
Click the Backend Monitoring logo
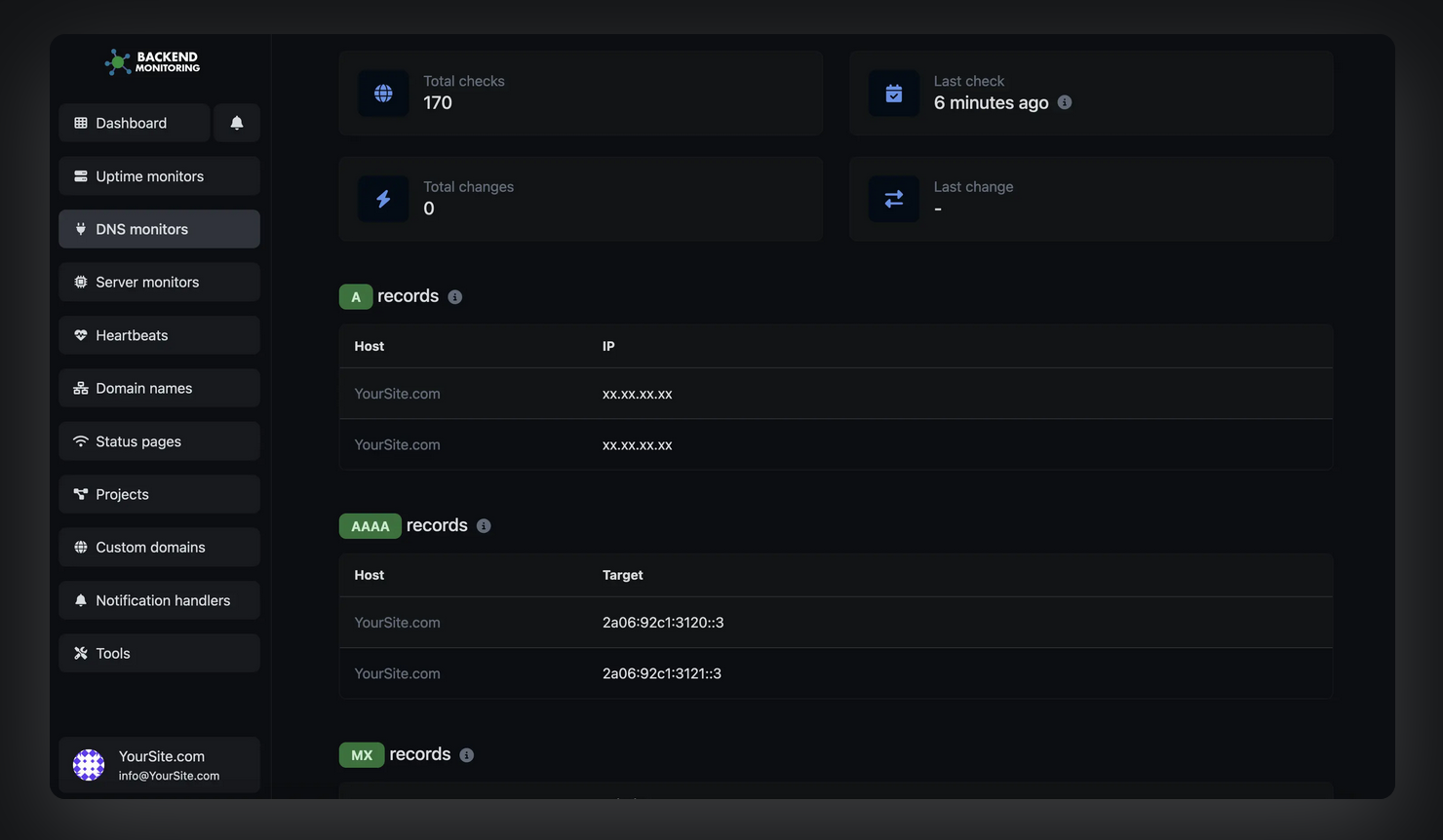152,62
